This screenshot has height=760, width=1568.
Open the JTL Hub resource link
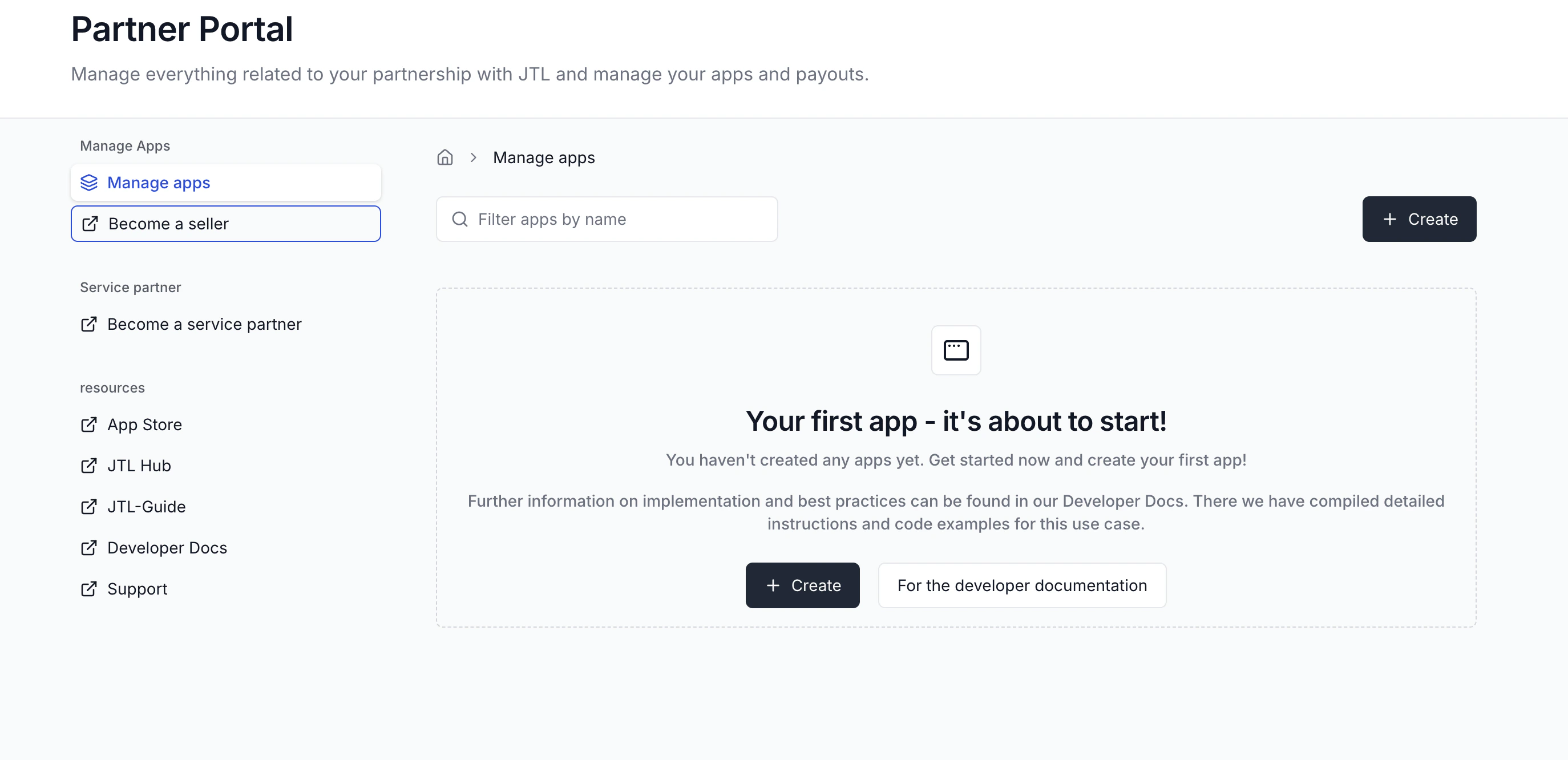pos(139,466)
